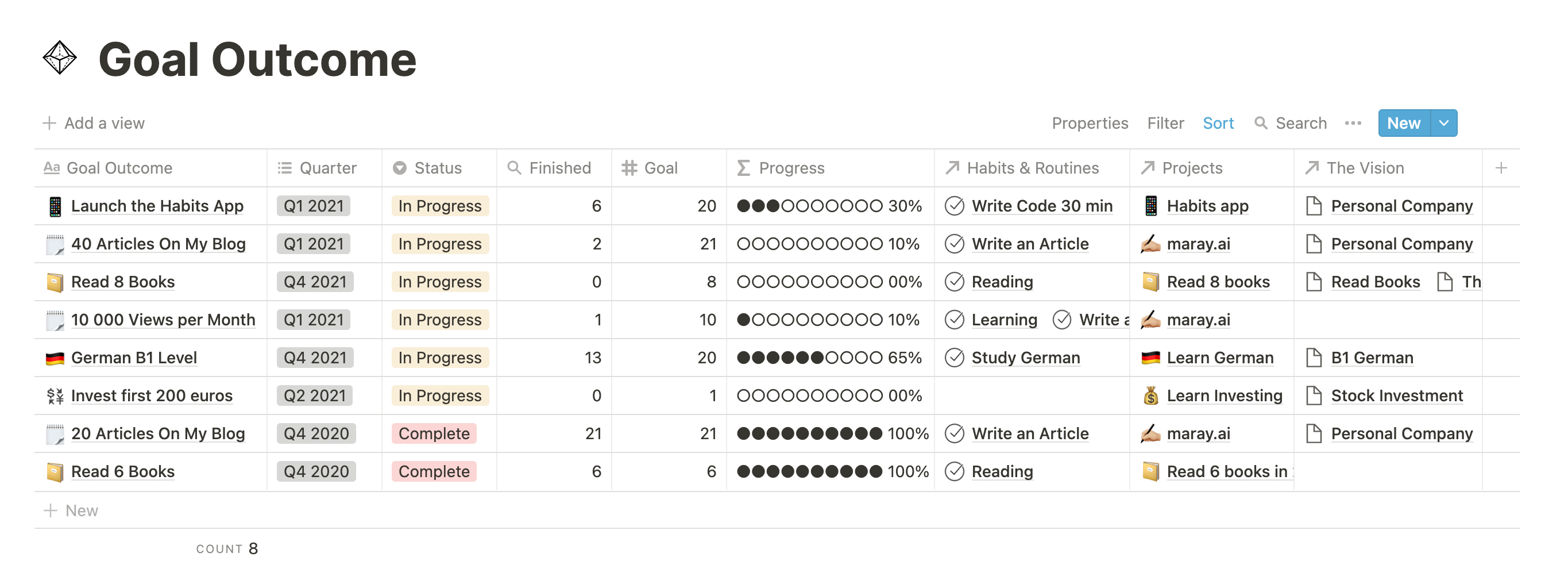The height and width of the screenshot is (576, 1568).
Task: Click the plus icon to add a column
Action: [1501, 168]
